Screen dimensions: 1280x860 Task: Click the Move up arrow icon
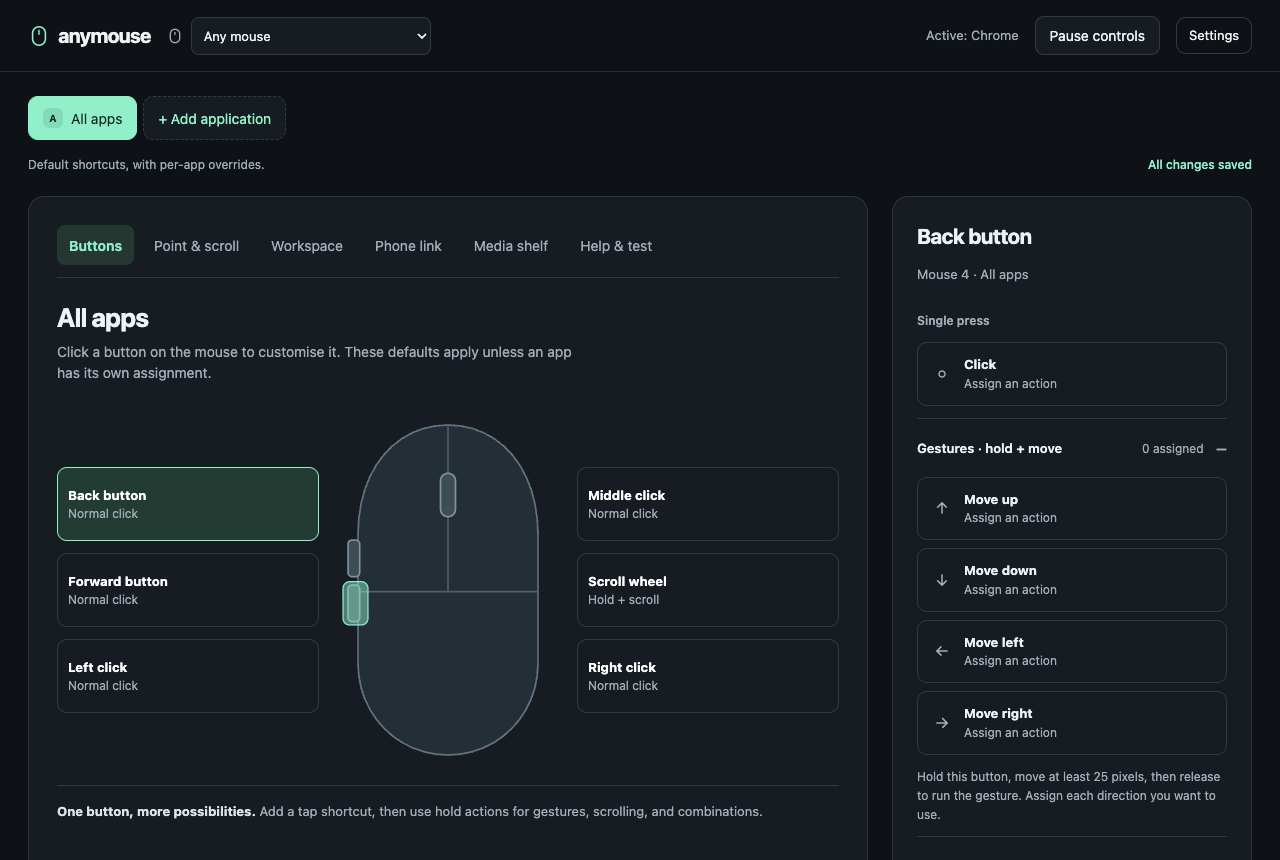coord(942,508)
